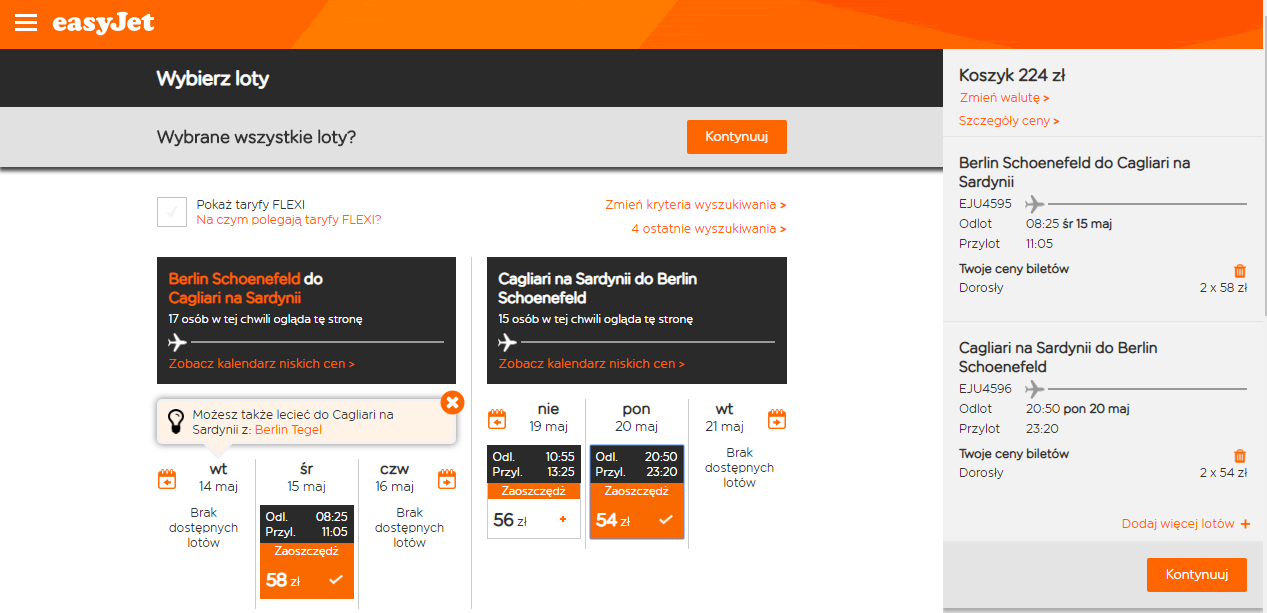Select return date nie 19 maj
Screen dimensions: 1267x613
548,417
